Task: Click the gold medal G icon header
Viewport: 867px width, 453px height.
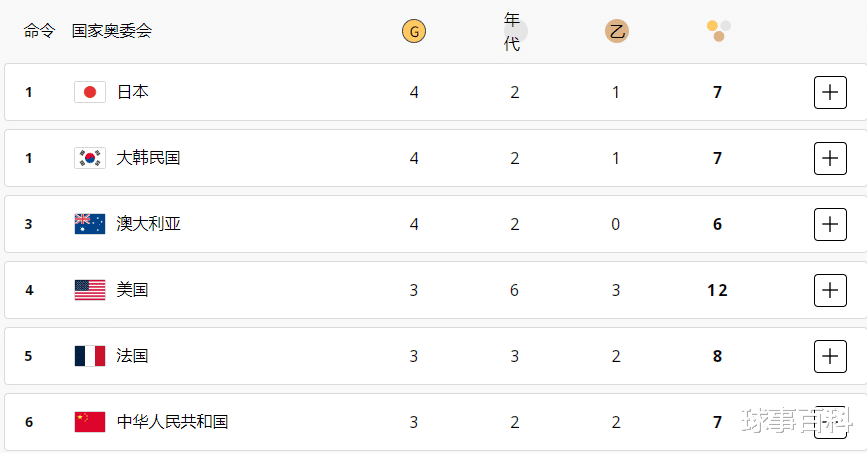Action: (x=414, y=31)
